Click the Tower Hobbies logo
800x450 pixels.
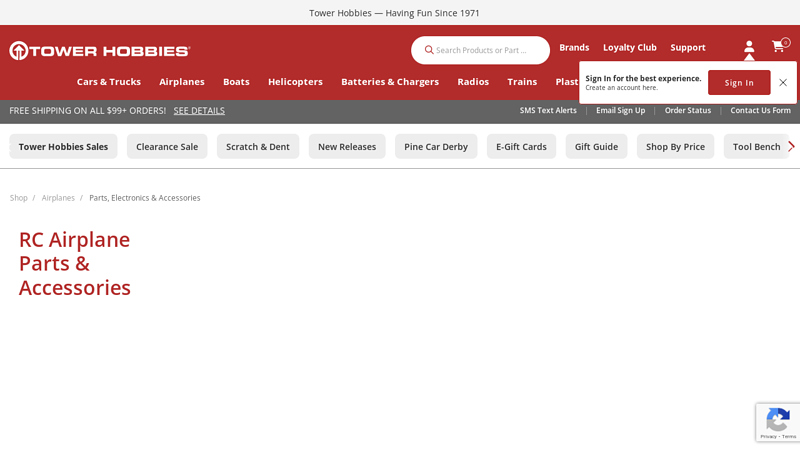tap(100, 51)
